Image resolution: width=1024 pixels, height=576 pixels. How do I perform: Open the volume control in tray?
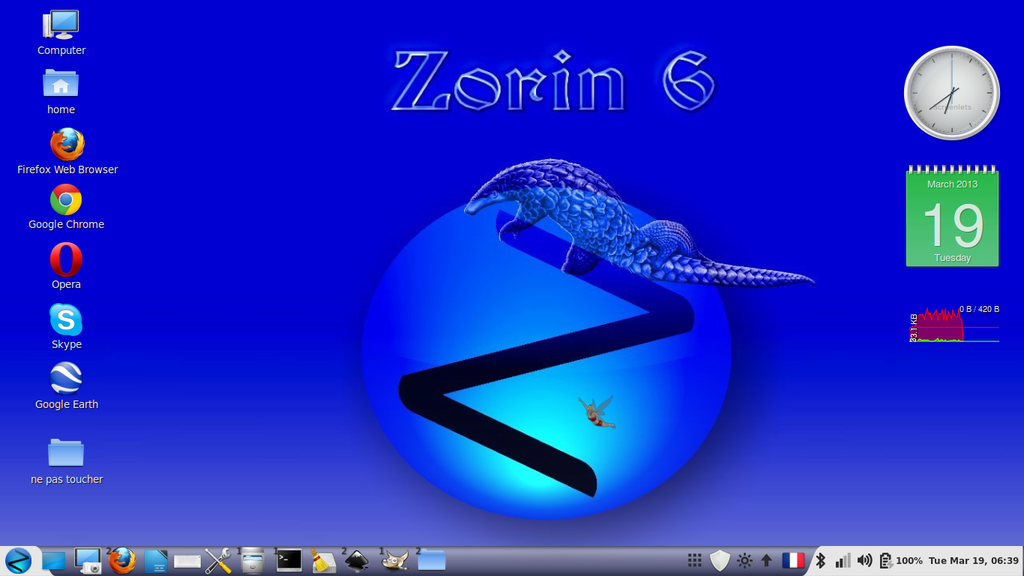[864, 561]
